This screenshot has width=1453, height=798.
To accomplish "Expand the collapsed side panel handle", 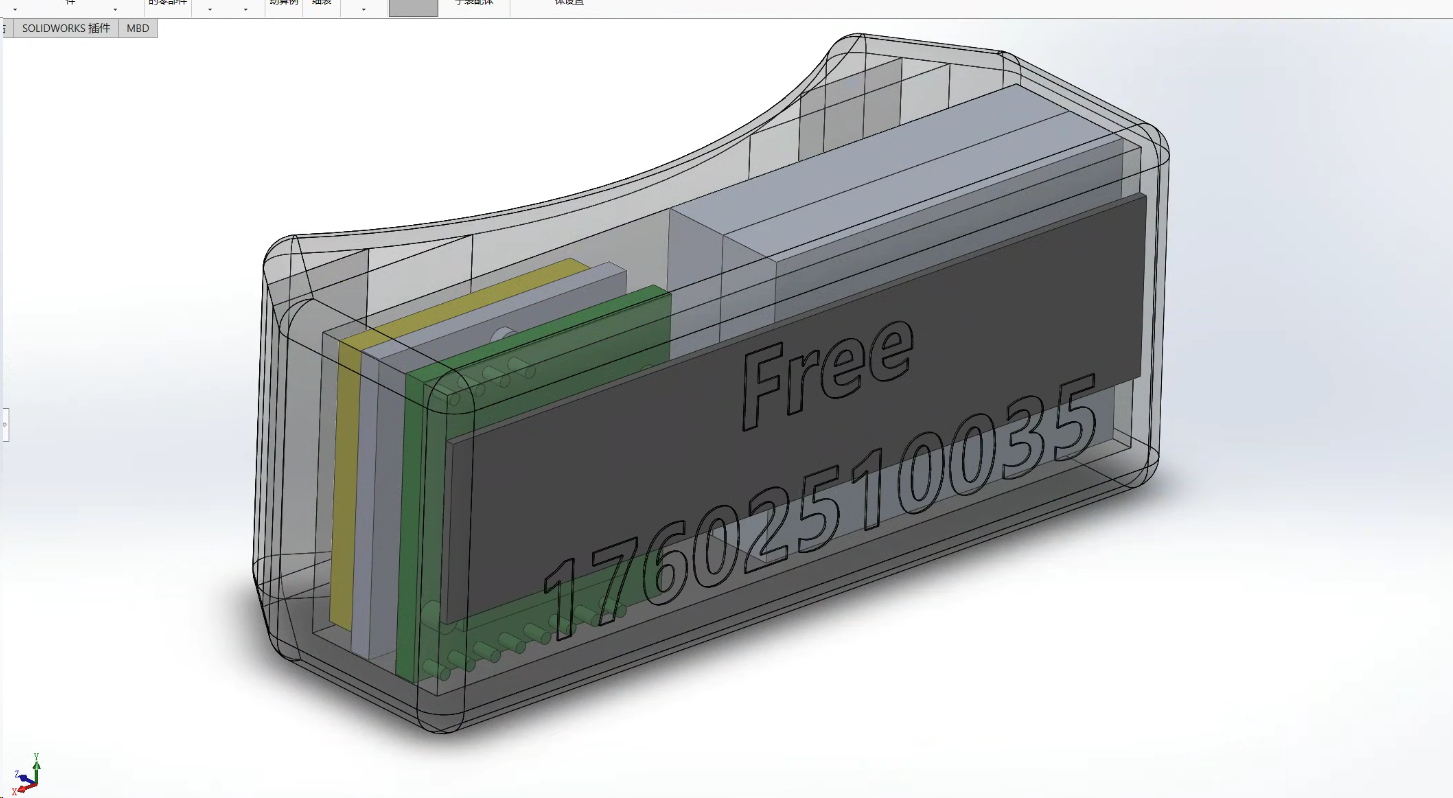I will pyautogui.click(x=4, y=424).
